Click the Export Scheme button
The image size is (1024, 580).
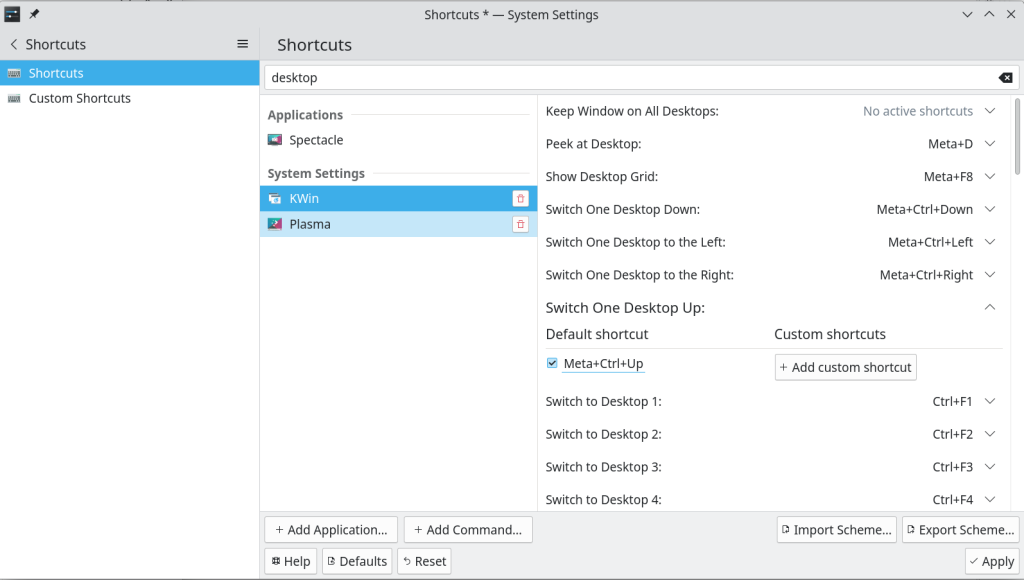coord(960,530)
